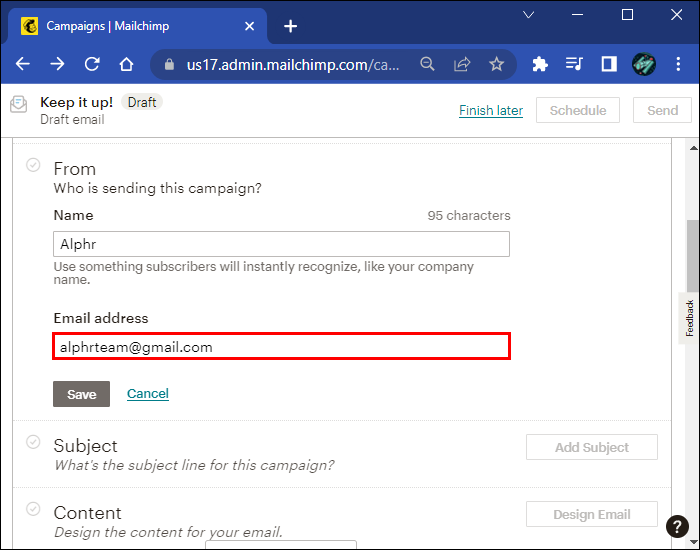Minimize the browser window
The width and height of the screenshot is (700, 550).
[x=578, y=15]
